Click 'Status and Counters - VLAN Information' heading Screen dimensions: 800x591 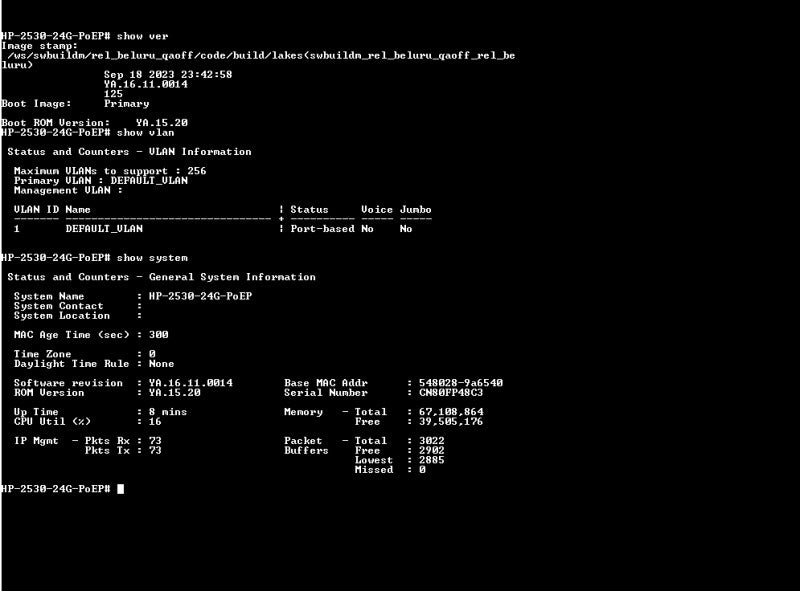coord(129,152)
